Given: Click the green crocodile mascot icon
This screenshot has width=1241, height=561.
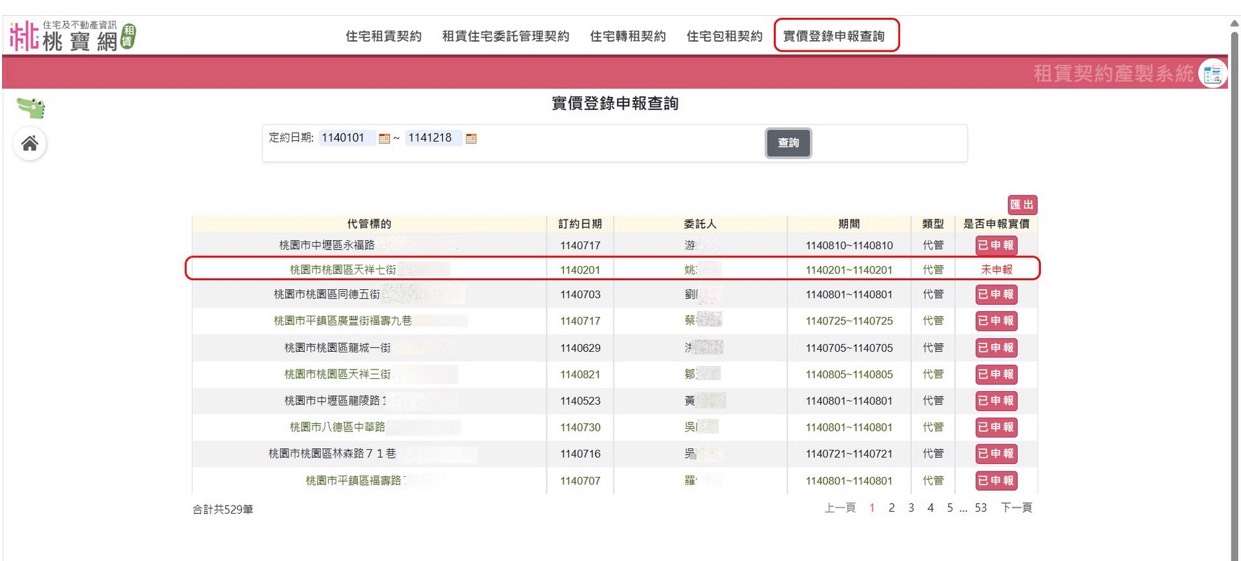Looking at the screenshot, I should pos(31,107).
